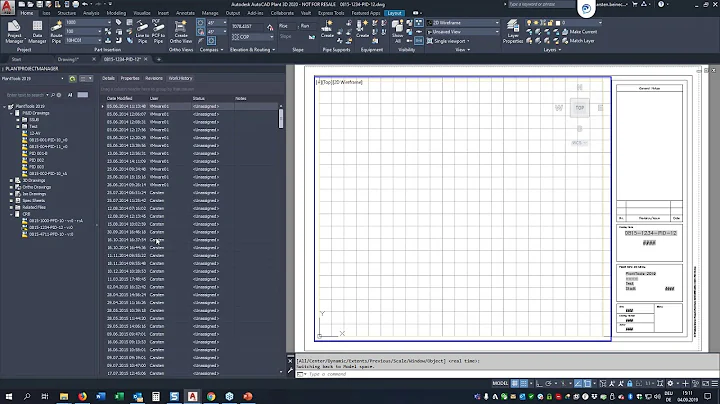720x404 pixels.
Task: Open the COP elevation justification dropdown
Action: point(253,37)
